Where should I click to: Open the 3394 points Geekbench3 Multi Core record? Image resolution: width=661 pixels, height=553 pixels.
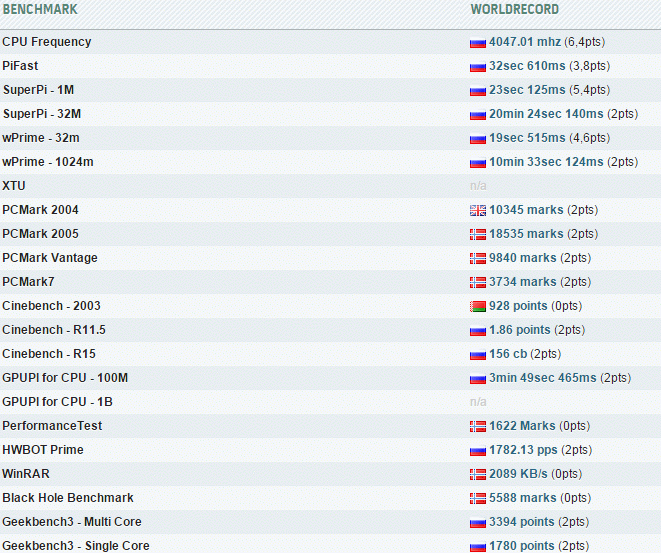click(521, 522)
